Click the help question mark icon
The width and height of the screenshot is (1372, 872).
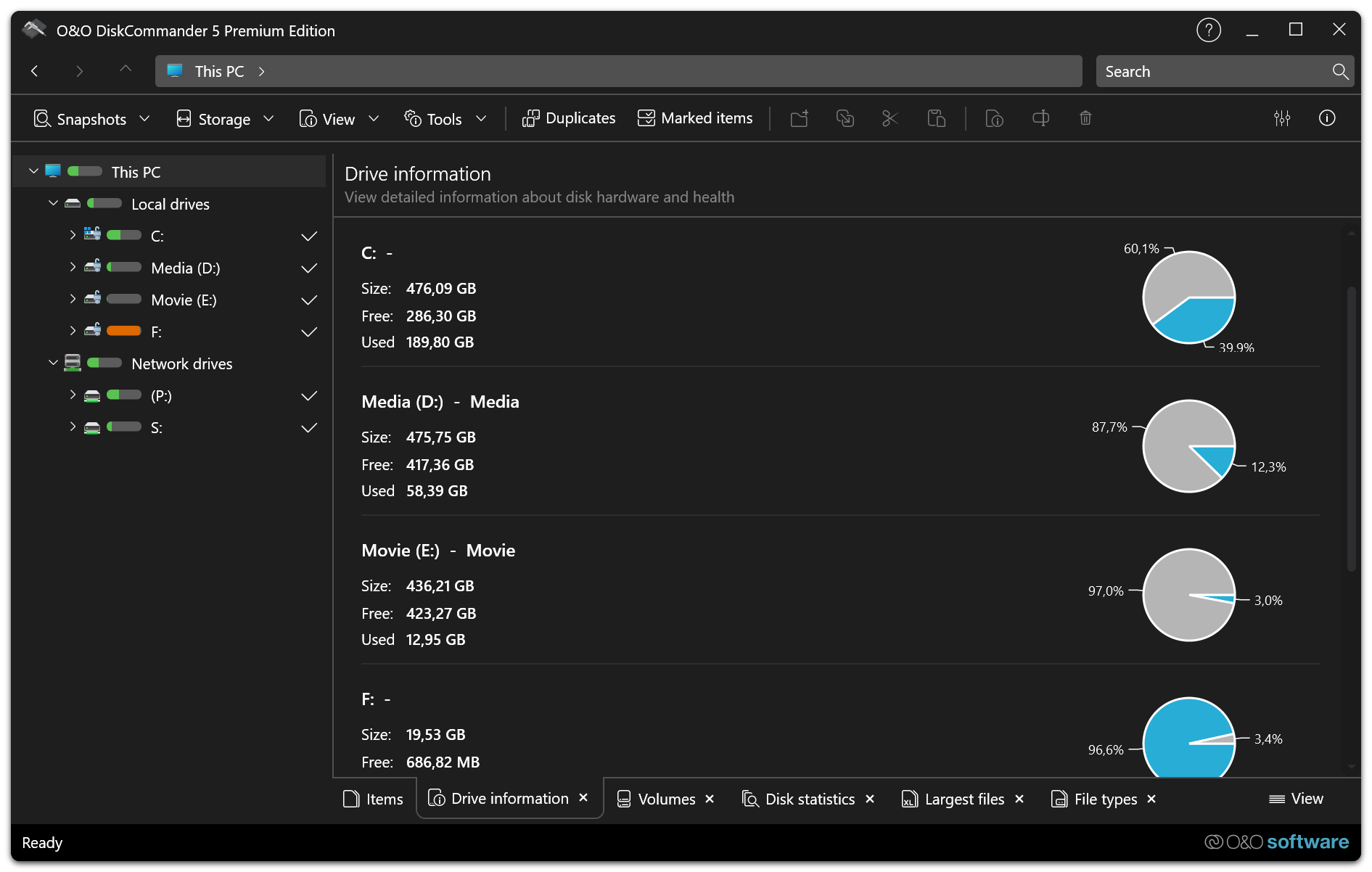(1208, 30)
